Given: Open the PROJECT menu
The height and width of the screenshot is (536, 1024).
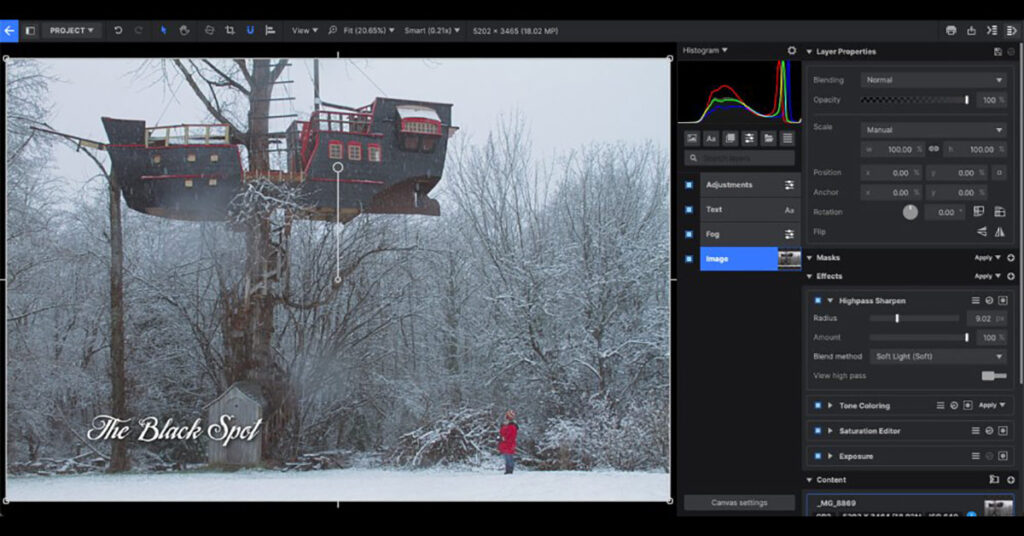Looking at the screenshot, I should (72, 30).
